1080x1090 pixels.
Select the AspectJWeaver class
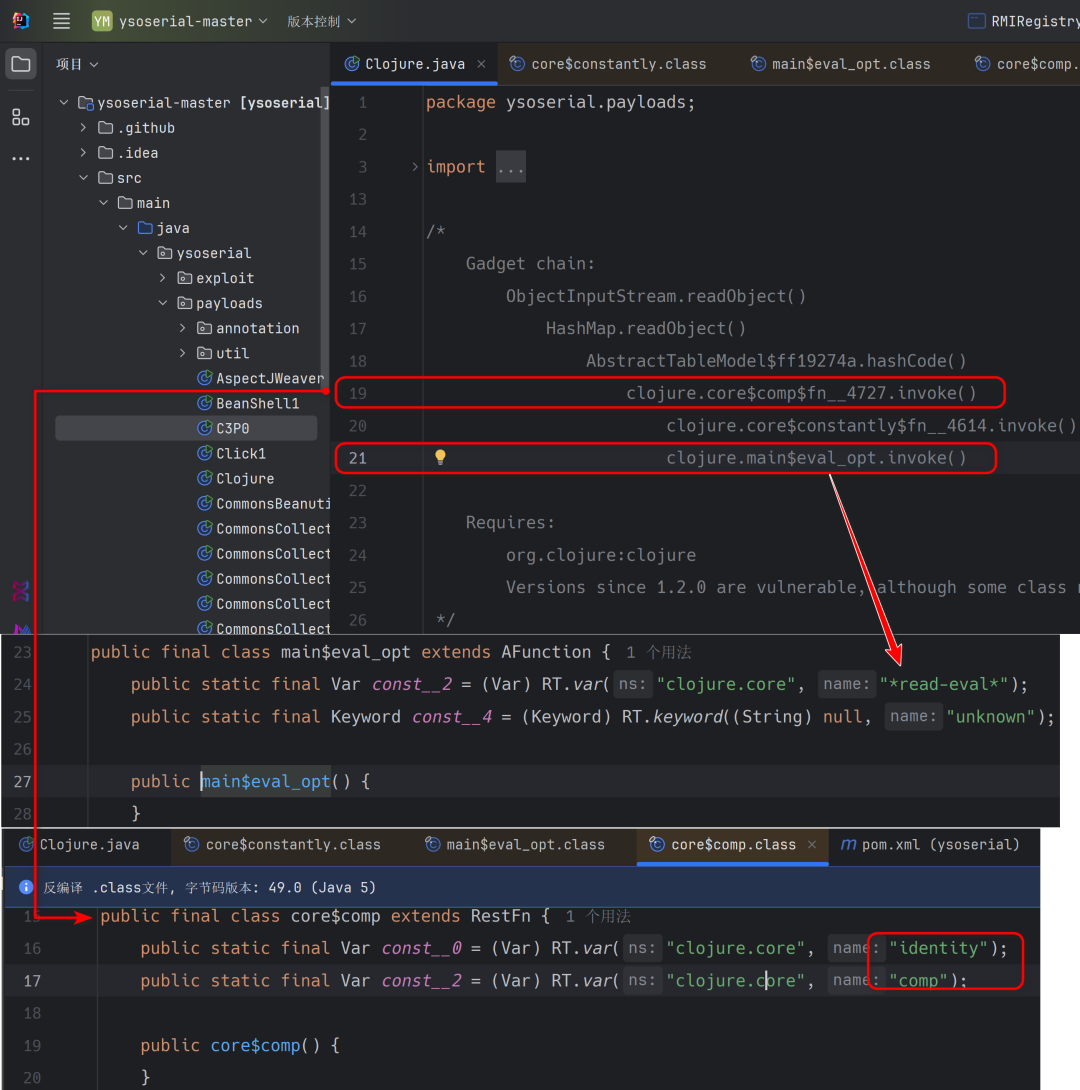(x=261, y=378)
